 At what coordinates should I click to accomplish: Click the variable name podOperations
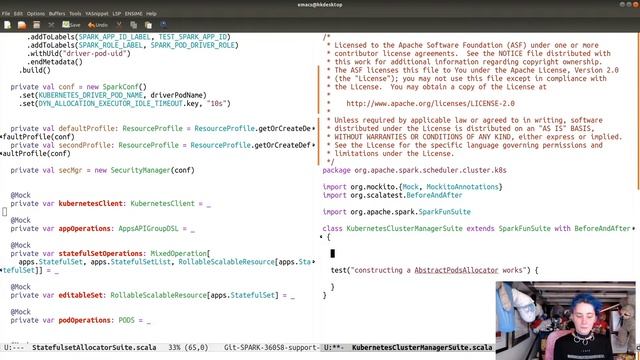[x=84, y=320]
